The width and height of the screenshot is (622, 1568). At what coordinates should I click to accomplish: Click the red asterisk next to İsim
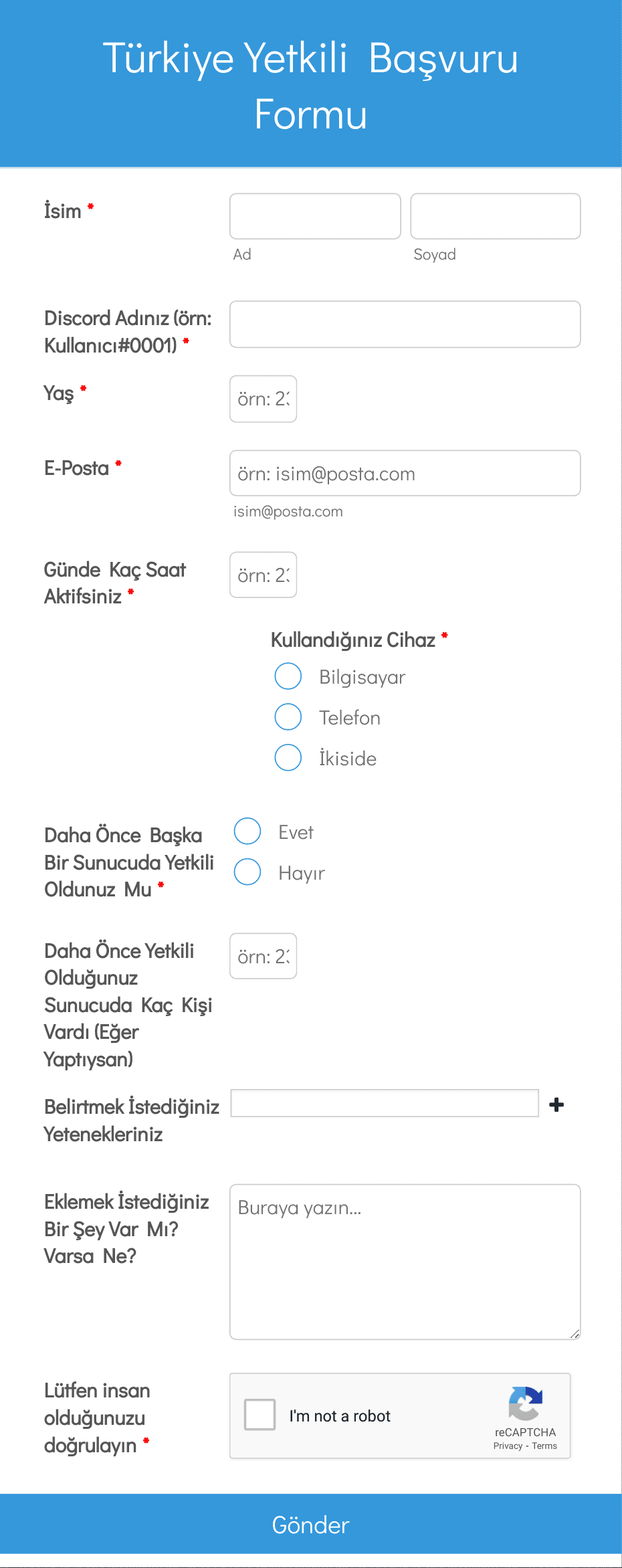(92, 206)
